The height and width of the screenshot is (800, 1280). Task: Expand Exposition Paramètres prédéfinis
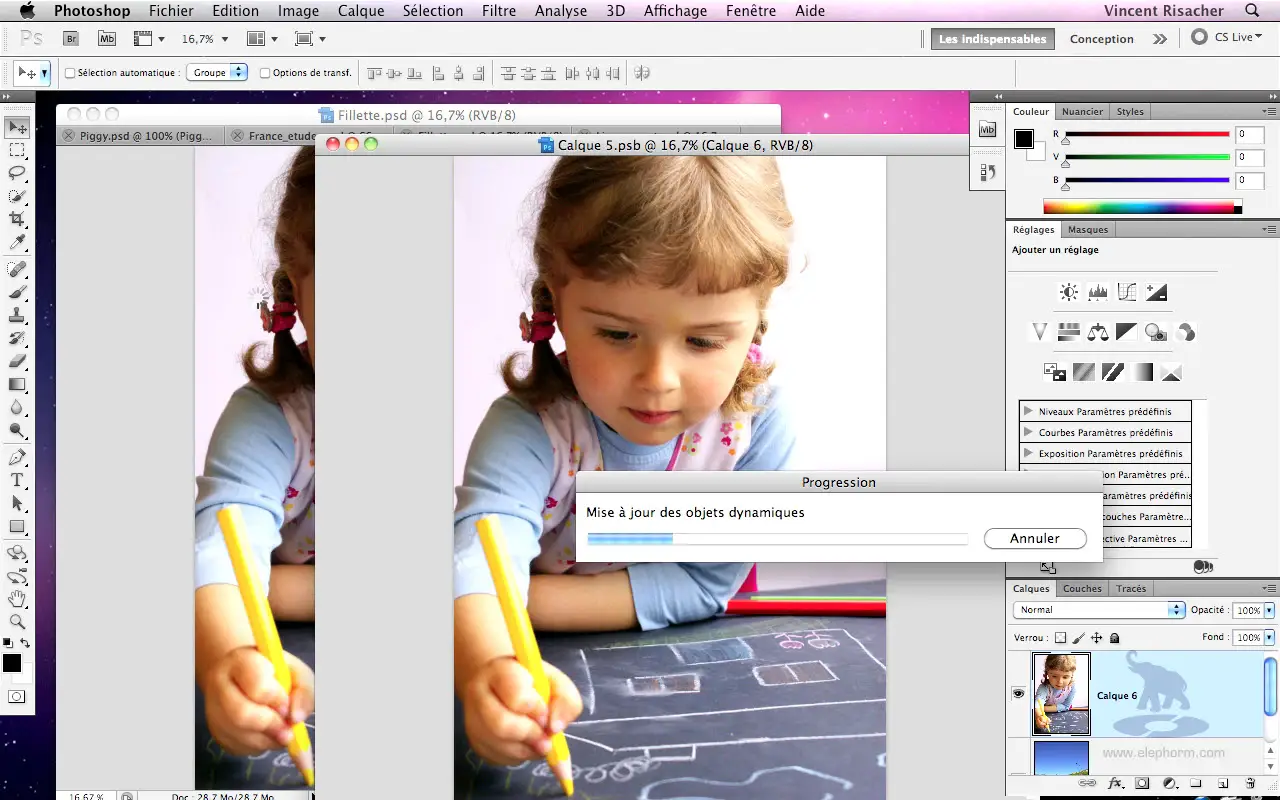point(1028,453)
